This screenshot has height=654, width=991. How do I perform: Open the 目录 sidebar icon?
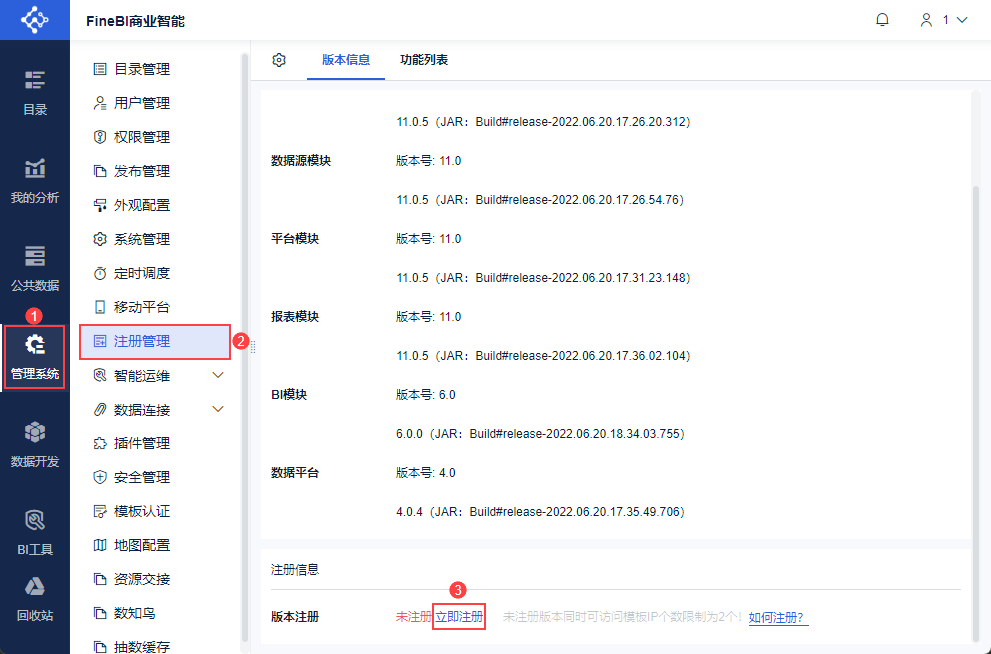click(35, 80)
